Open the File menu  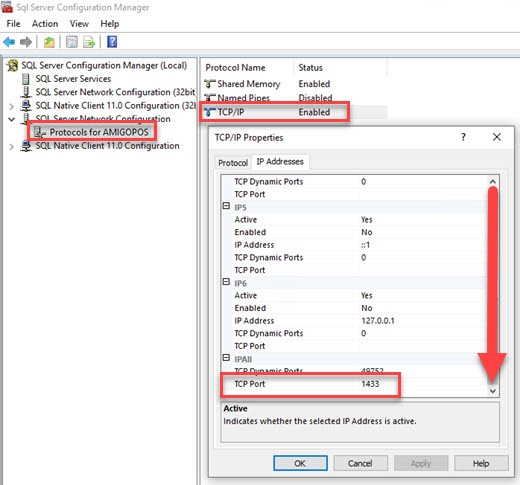[13, 24]
